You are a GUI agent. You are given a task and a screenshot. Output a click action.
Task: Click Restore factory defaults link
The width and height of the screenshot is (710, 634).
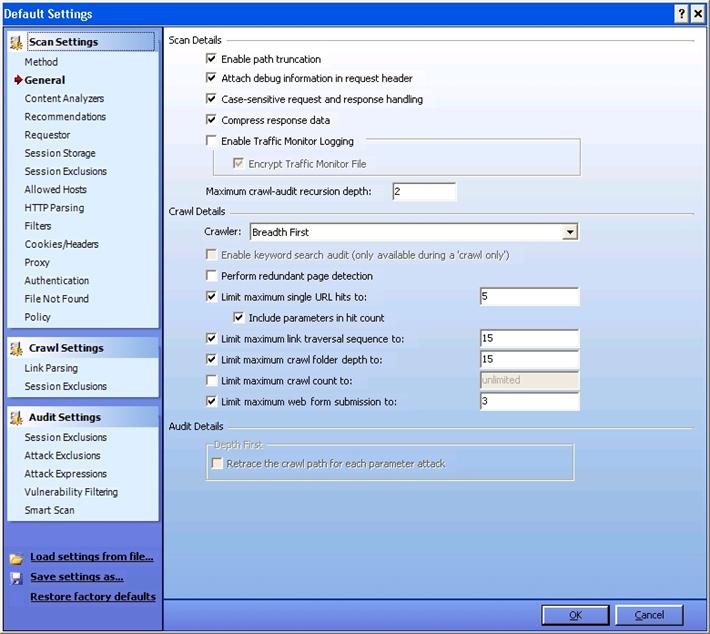click(93, 597)
